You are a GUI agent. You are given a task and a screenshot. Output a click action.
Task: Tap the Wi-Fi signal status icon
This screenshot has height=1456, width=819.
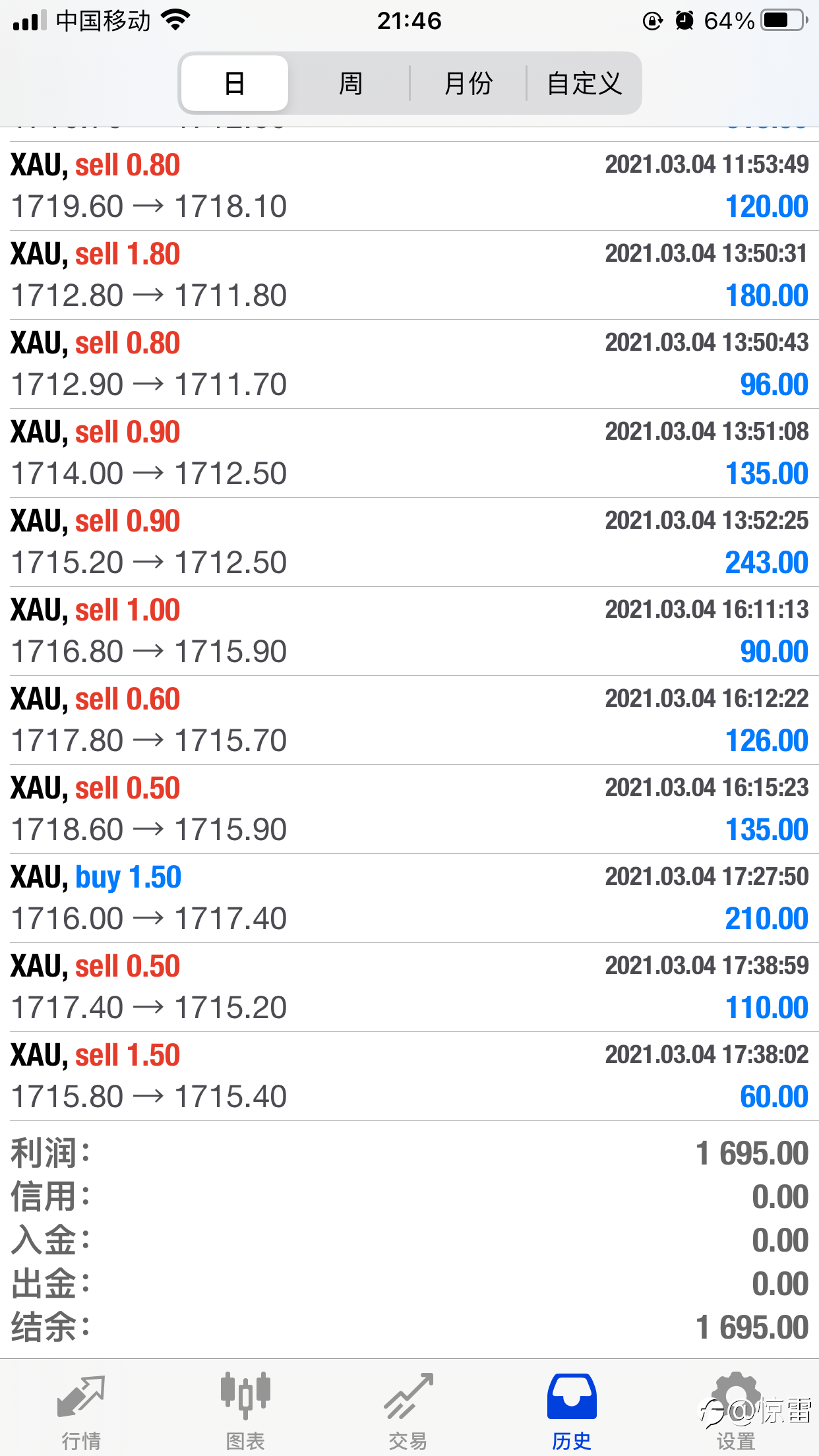(x=175, y=20)
